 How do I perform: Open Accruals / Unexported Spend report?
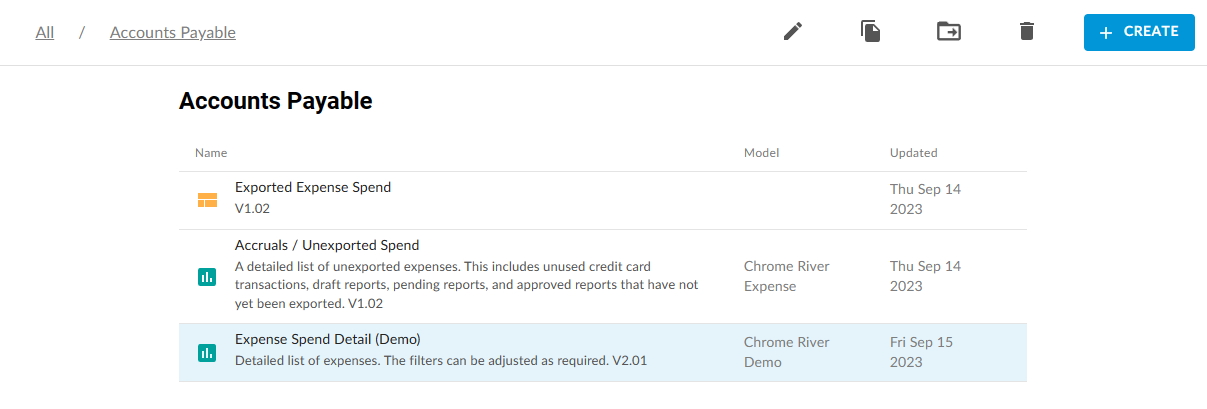[327, 245]
